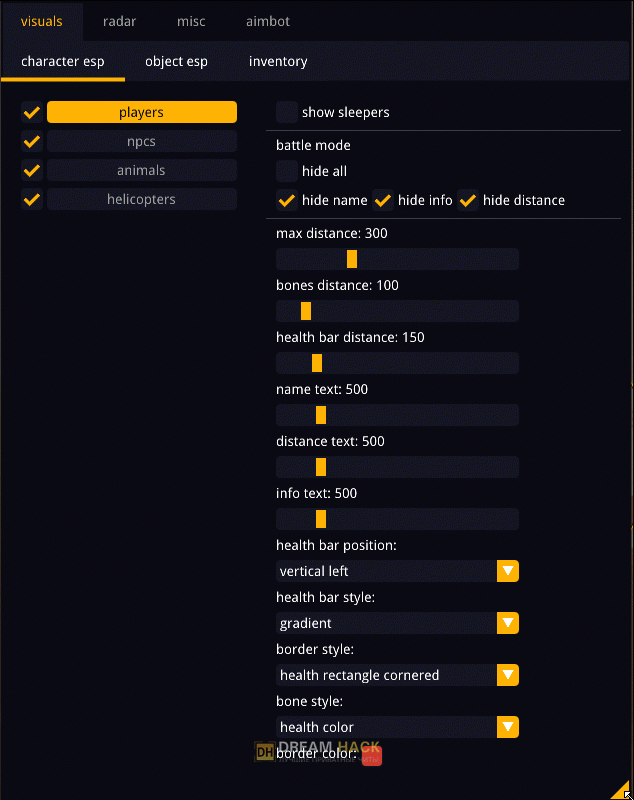Click the max distance slider handle
Screen dimensions: 634x800
point(352,259)
